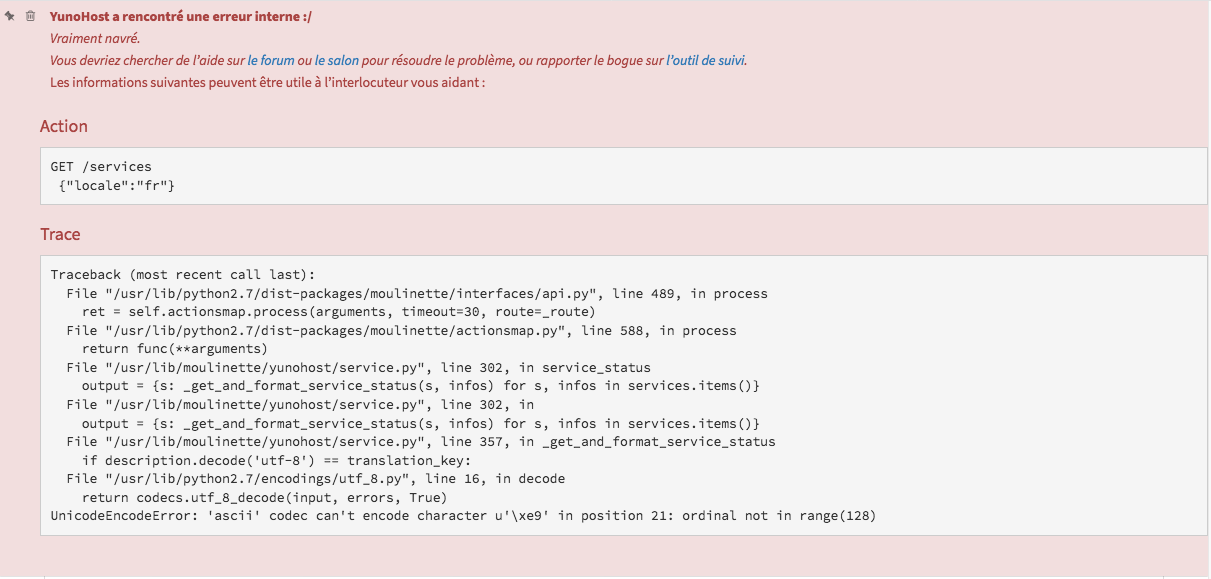Image resolution: width=1211 pixels, height=579 pixels.
Task: Follow the 'l'outil de suivi' bug tracker link
Action: [705, 61]
